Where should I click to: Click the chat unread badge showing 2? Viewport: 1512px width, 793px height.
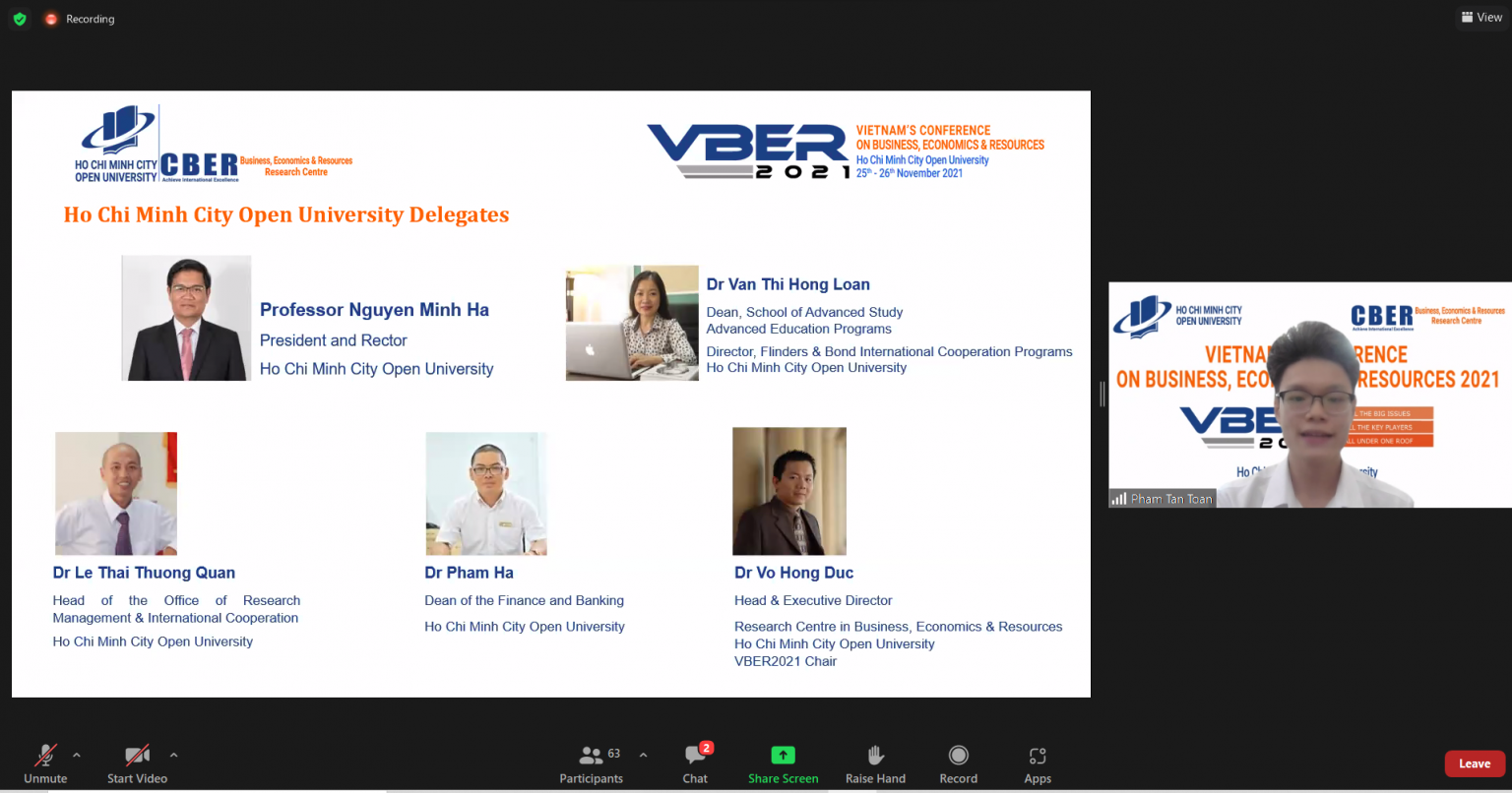(706, 748)
